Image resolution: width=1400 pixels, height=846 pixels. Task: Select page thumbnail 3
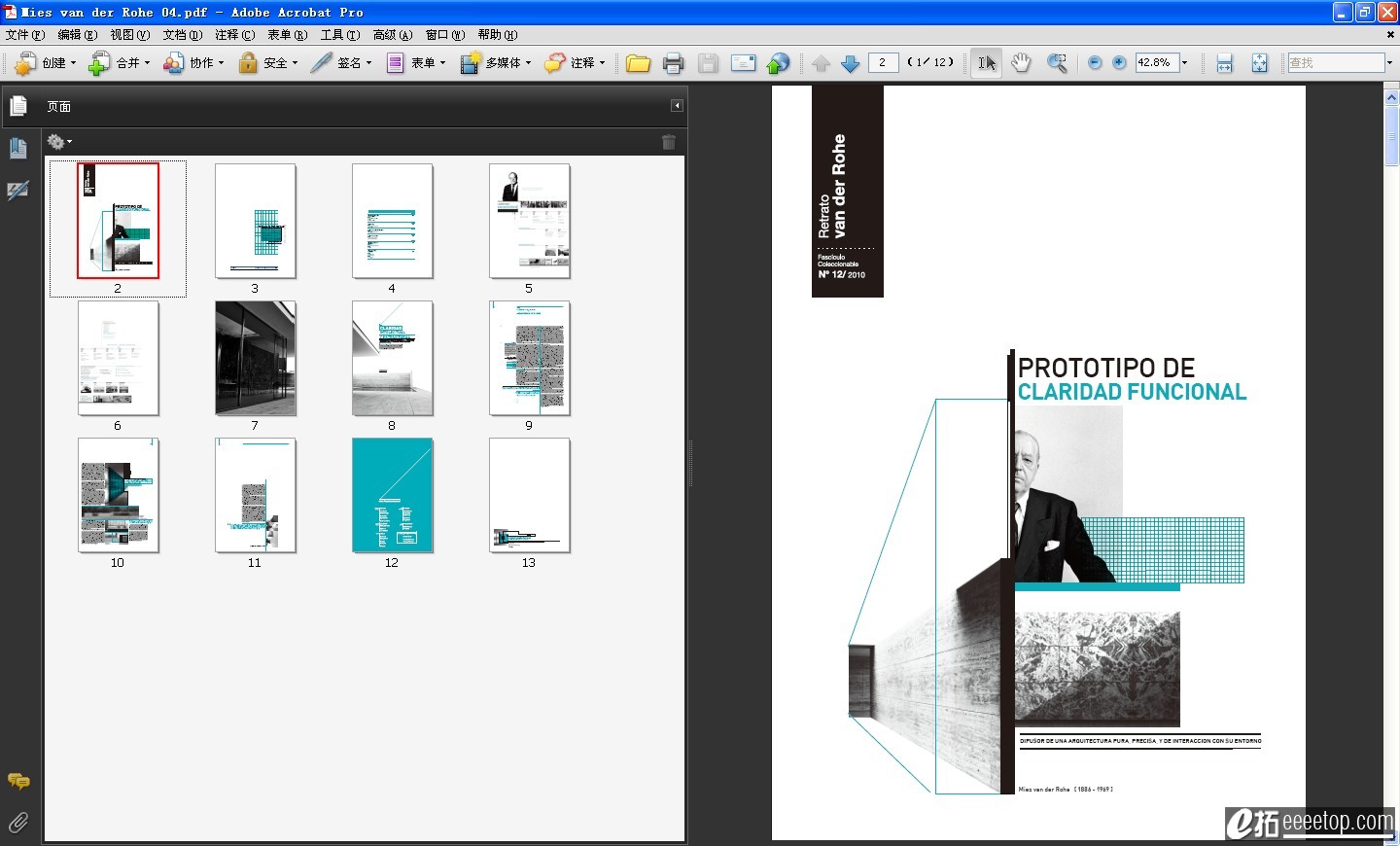[x=256, y=221]
